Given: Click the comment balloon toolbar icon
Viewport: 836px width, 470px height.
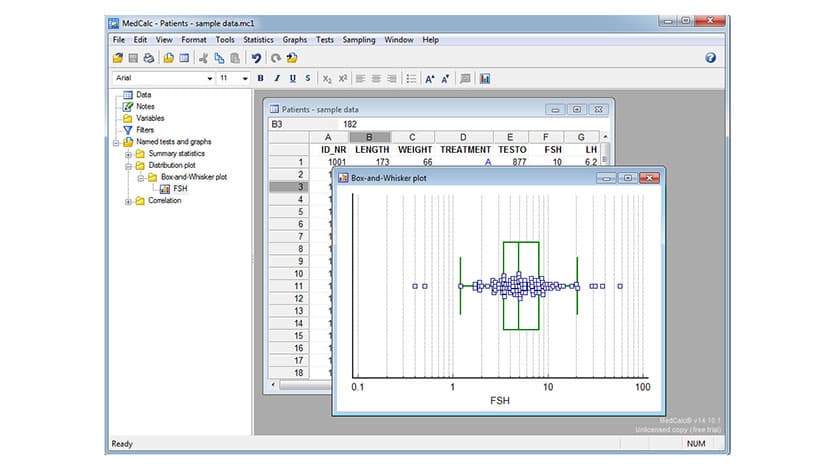Looking at the screenshot, I should coord(465,78).
